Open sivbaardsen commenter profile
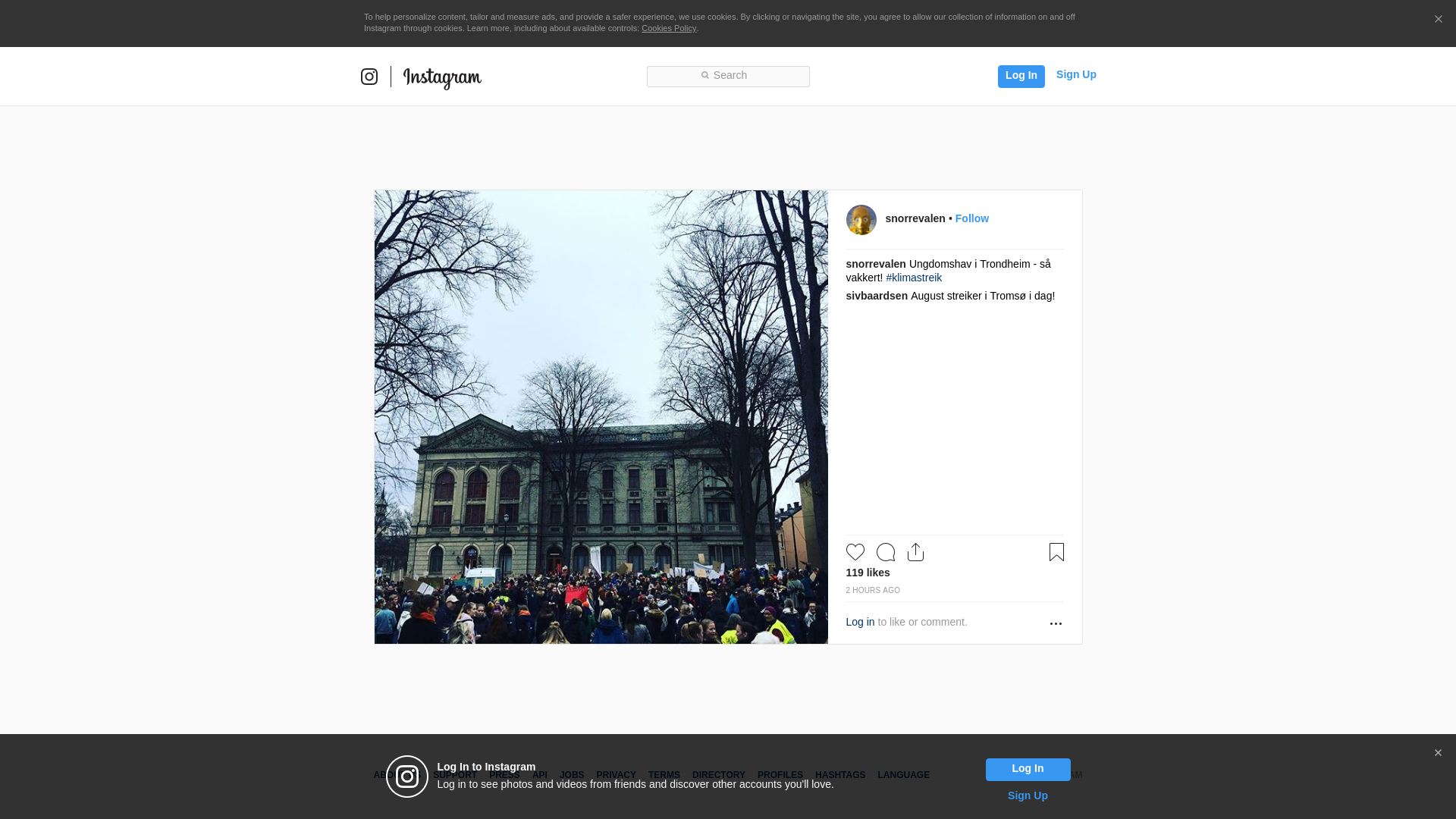This screenshot has height=819, width=1456. click(877, 296)
